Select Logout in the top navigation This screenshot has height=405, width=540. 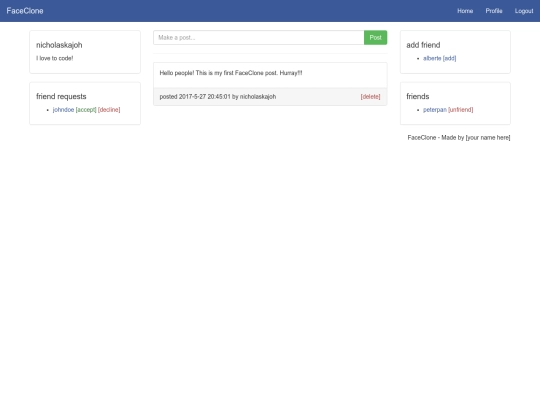pos(524,11)
